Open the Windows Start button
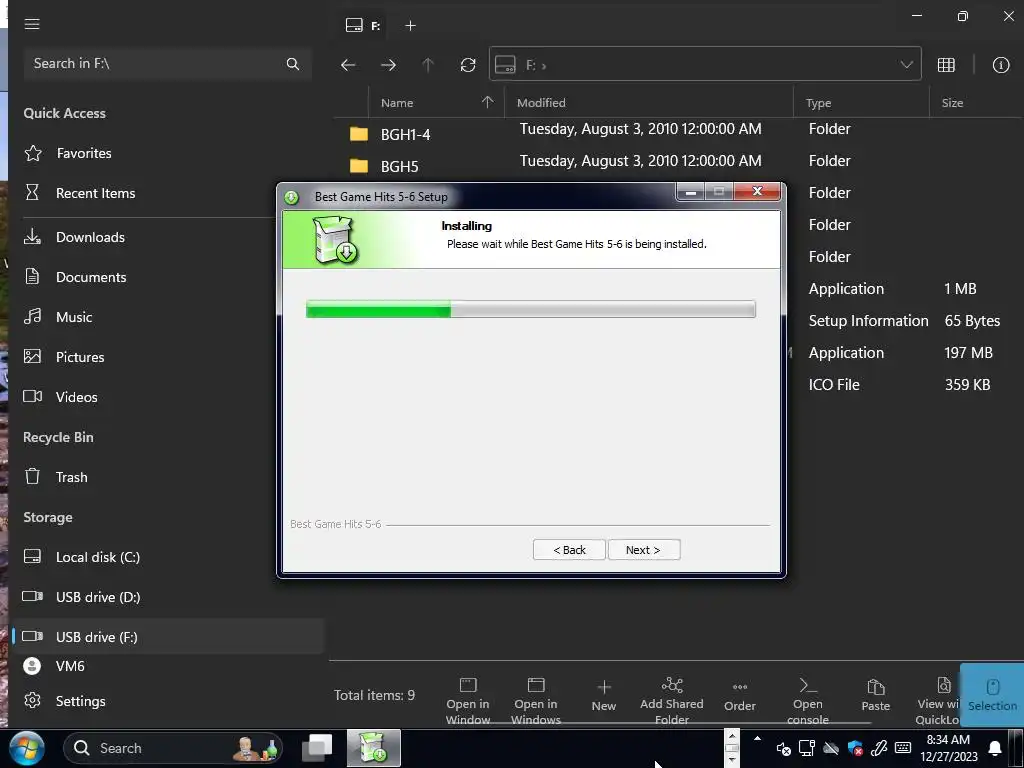 tap(26, 748)
